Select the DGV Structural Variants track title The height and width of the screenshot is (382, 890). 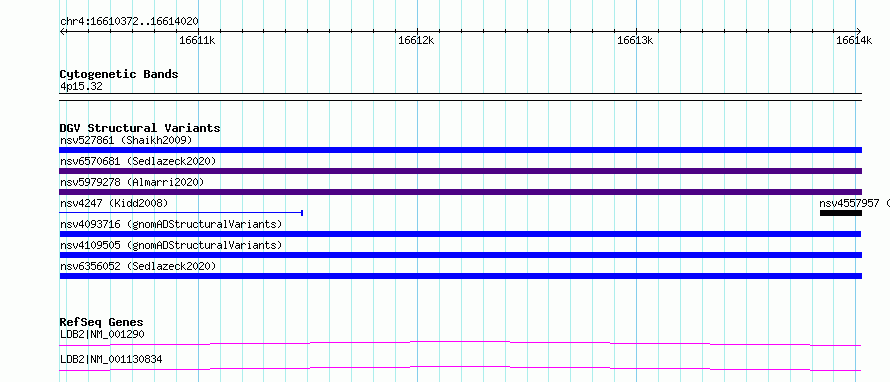pyautogui.click(x=140, y=128)
